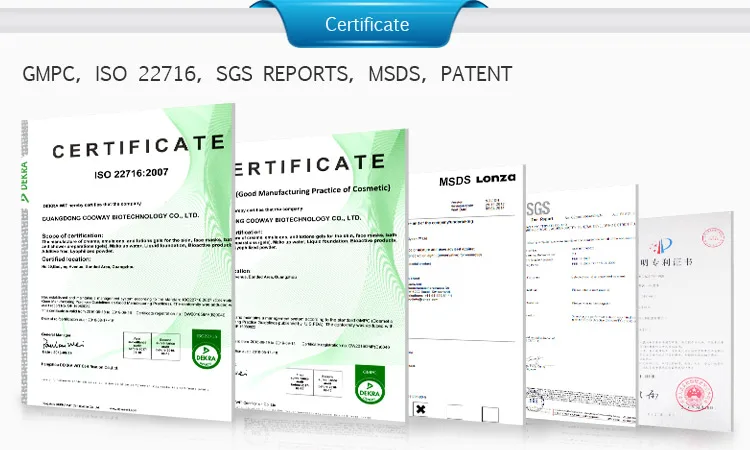Click the blue Certificate banner heading

pos(367,24)
